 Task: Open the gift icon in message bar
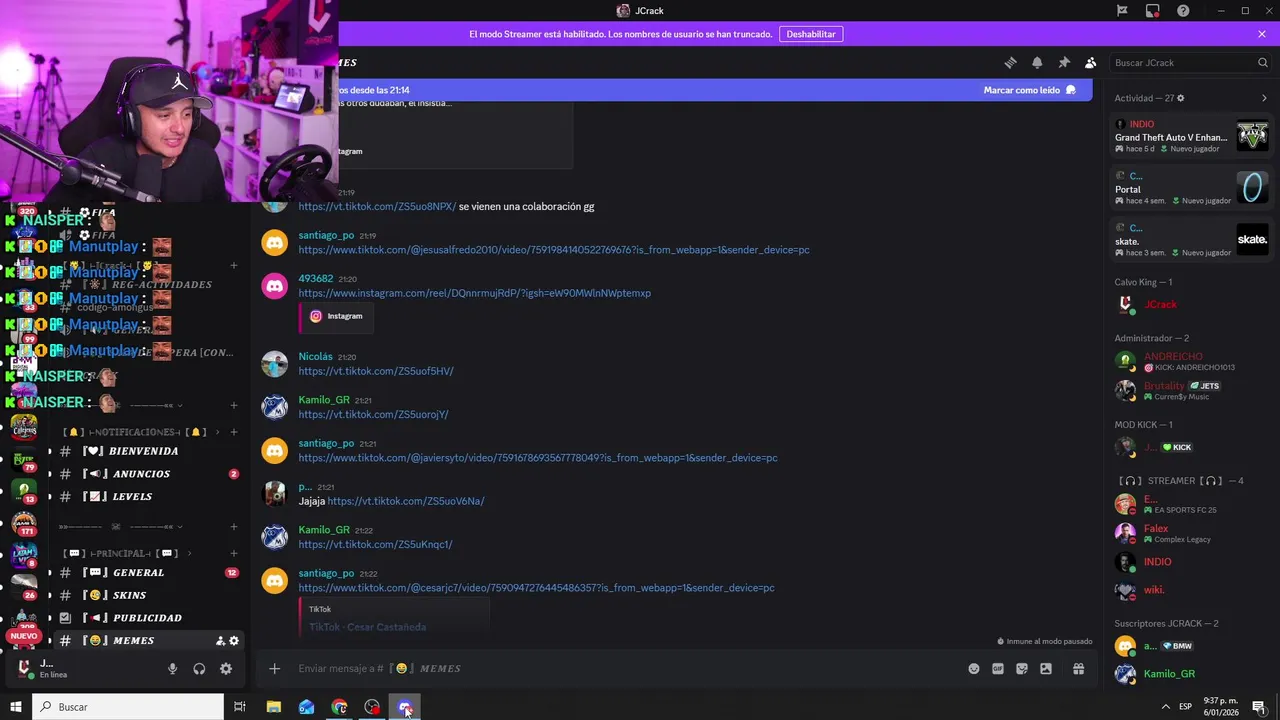pos(1078,669)
